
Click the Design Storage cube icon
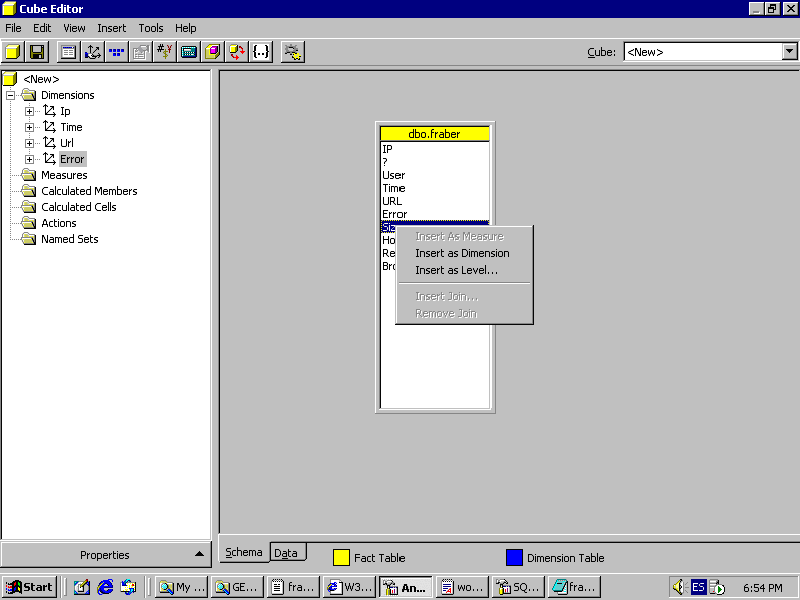tap(213, 51)
